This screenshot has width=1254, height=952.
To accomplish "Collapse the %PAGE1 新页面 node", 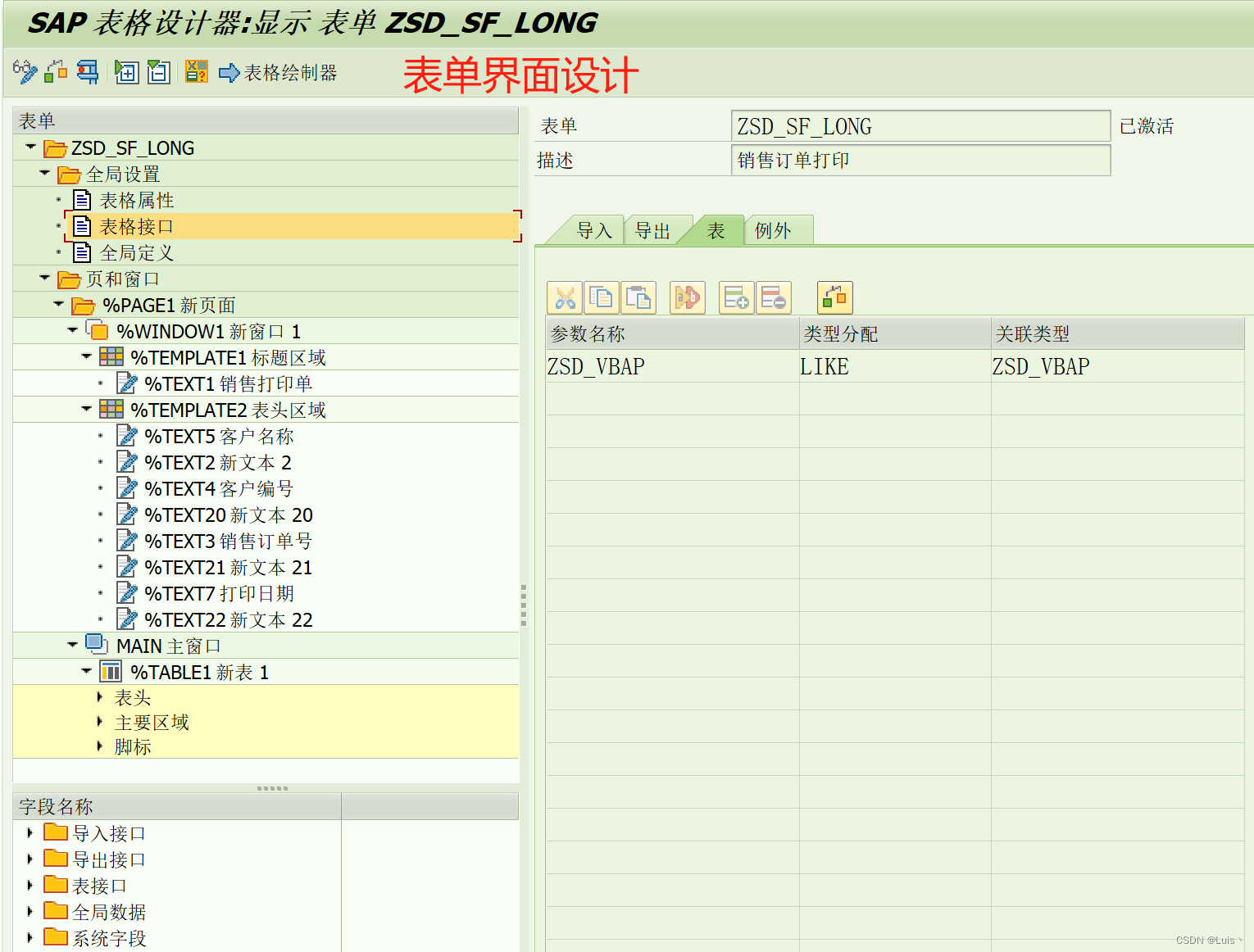I will (59, 305).
